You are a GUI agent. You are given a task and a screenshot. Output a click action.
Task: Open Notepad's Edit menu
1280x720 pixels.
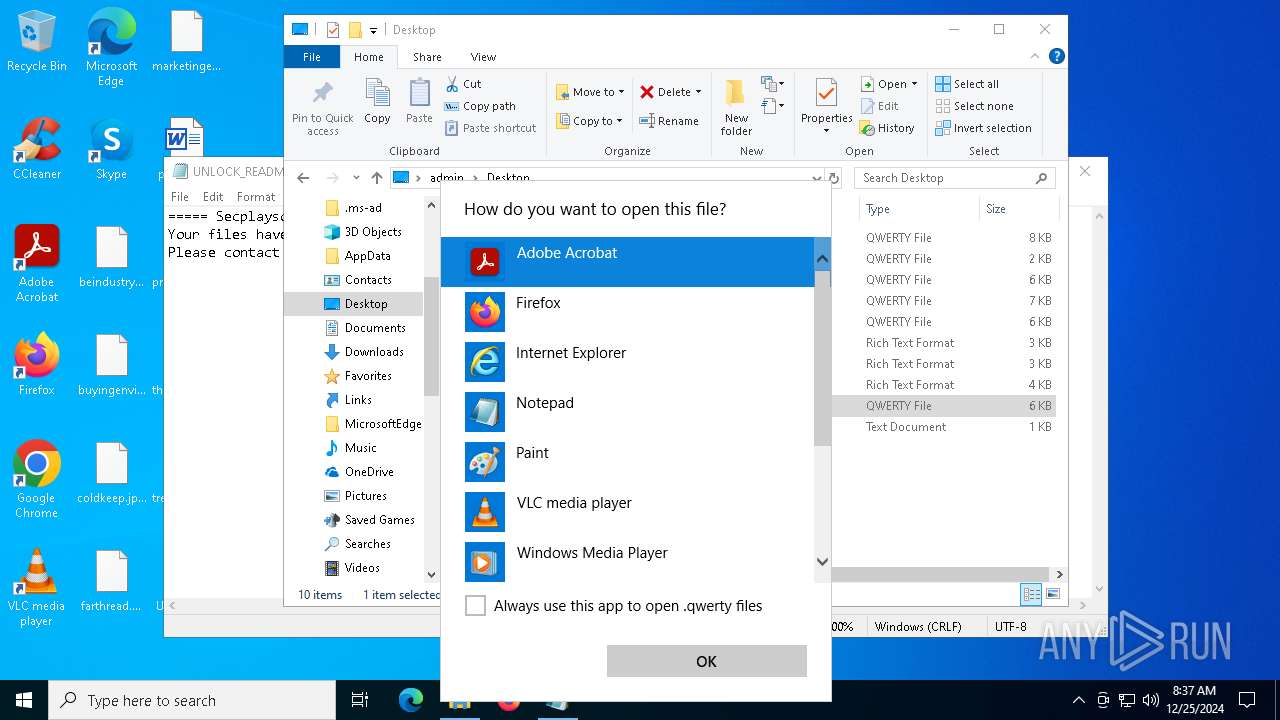point(213,197)
